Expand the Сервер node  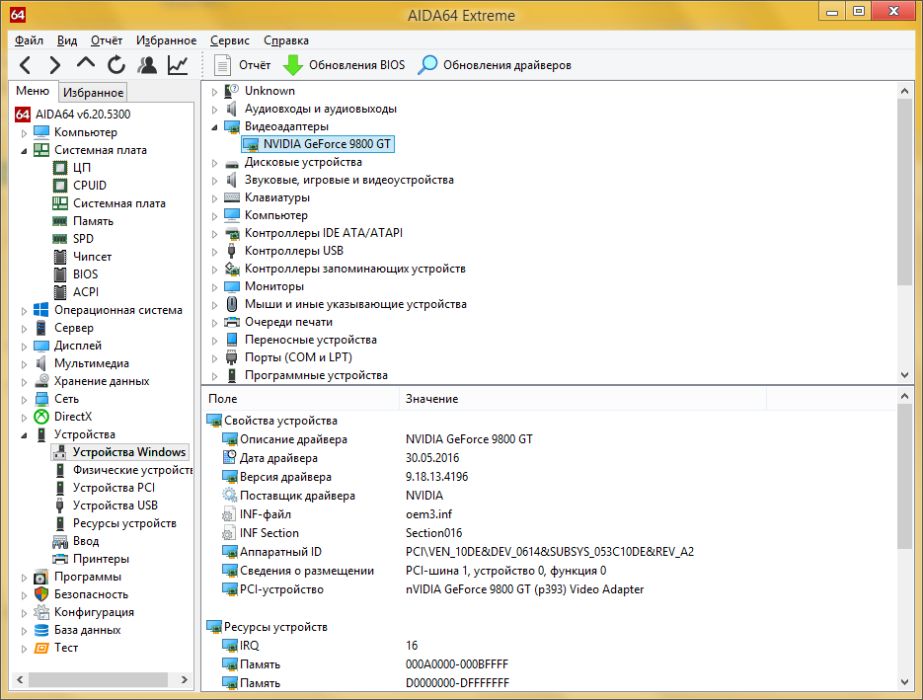(24, 329)
